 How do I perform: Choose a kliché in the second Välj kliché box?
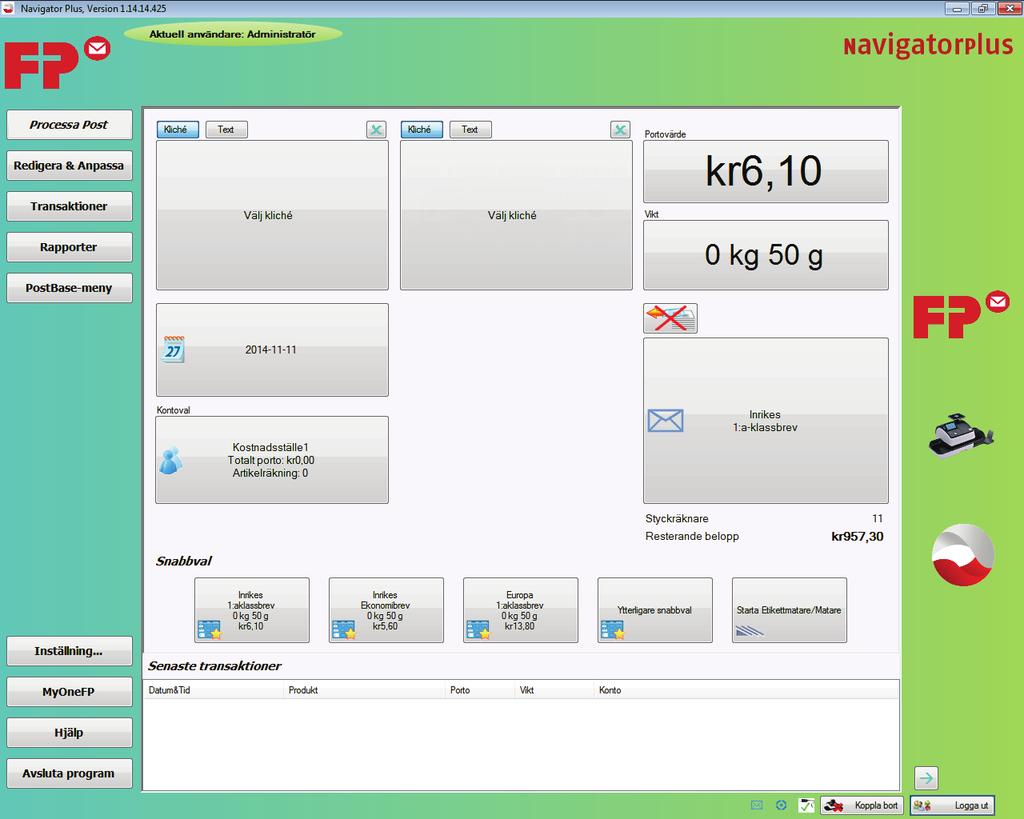click(x=516, y=215)
